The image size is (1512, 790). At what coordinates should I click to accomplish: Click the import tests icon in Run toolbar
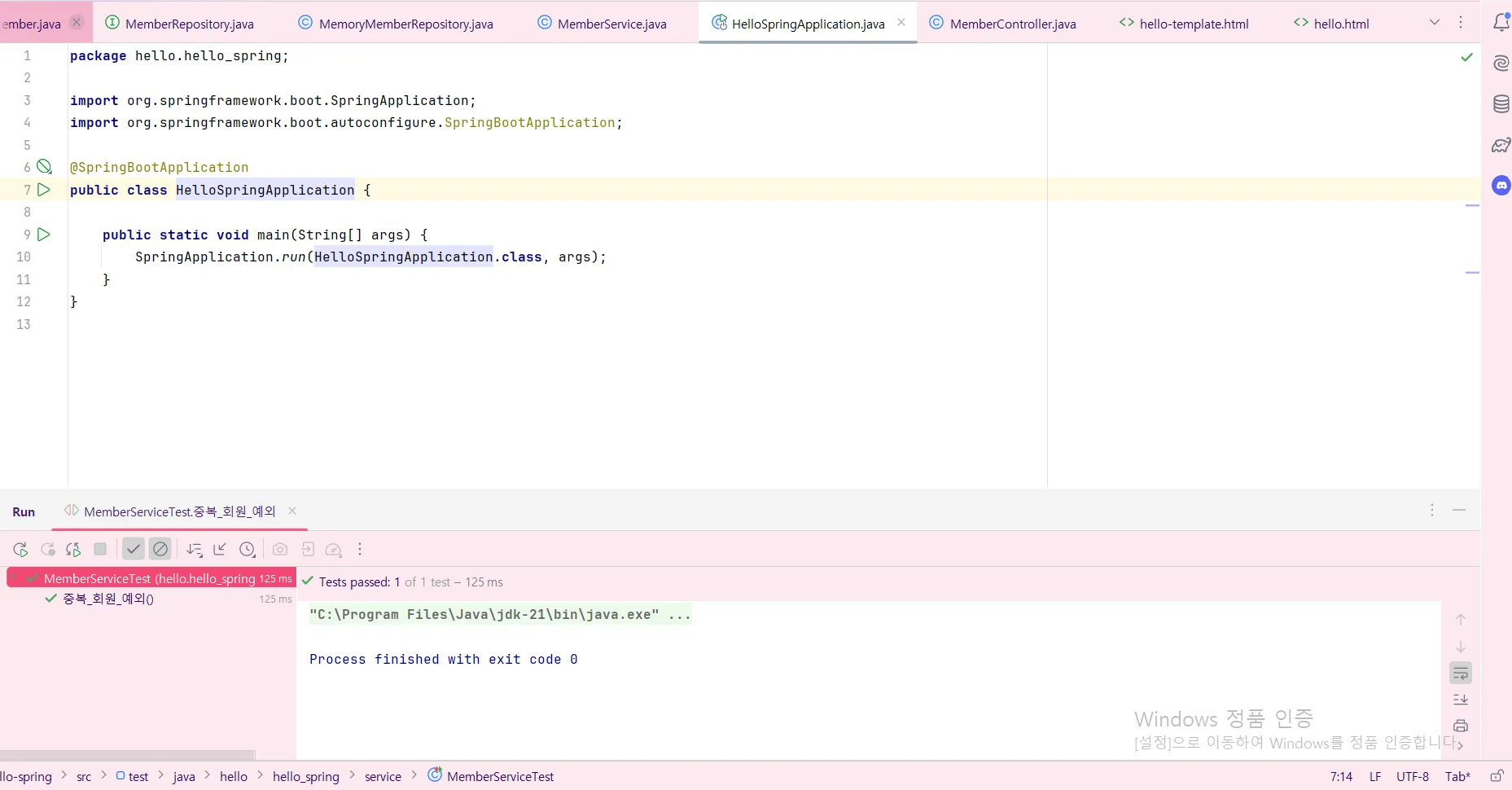click(308, 550)
